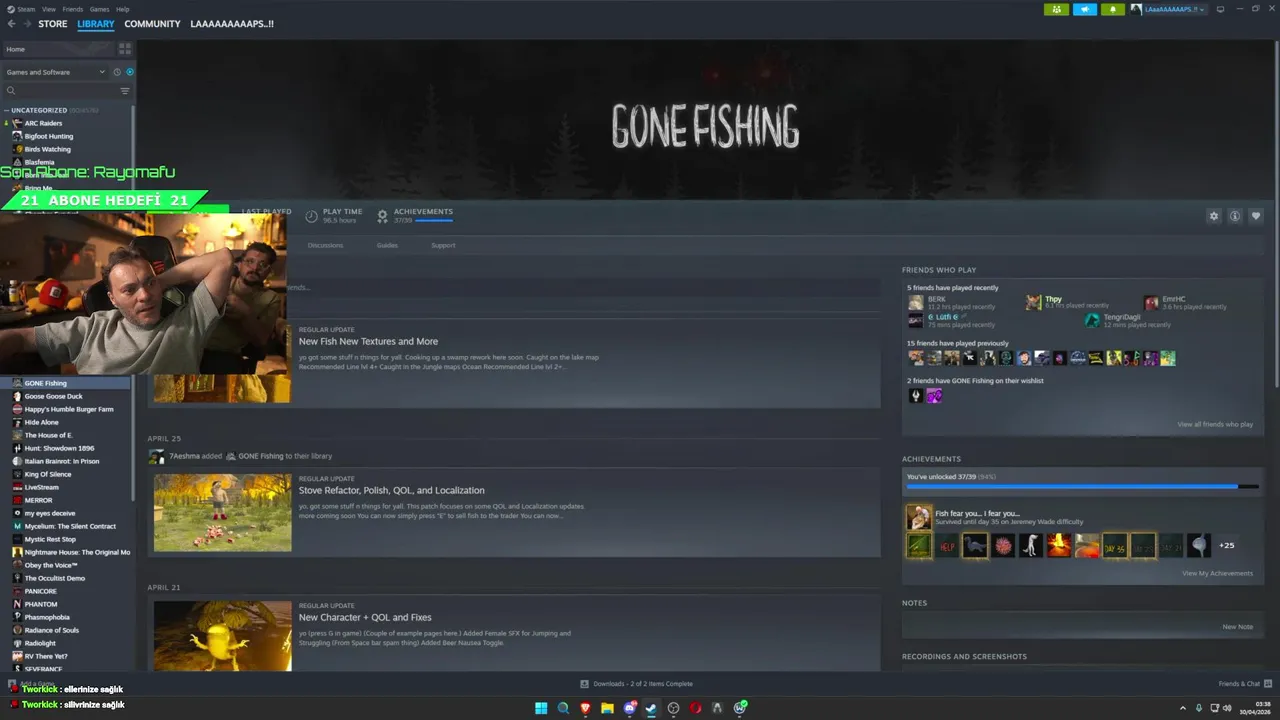
Task: Open the Play Time clock icon
Action: point(311,216)
